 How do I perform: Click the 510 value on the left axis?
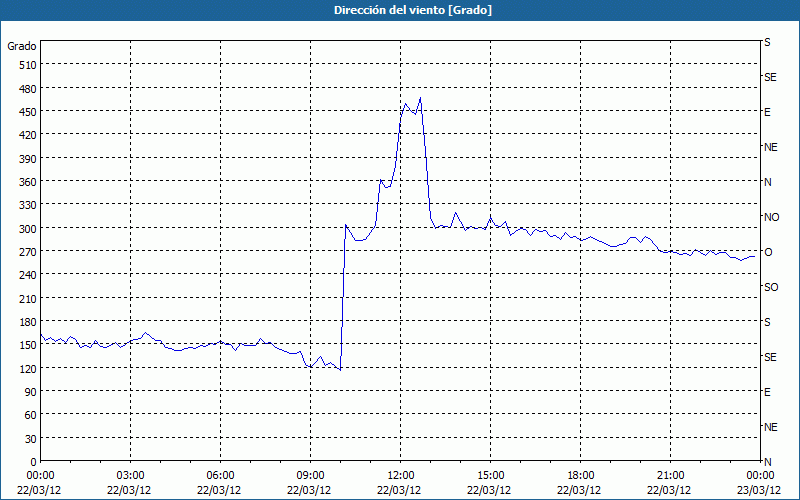28,65
